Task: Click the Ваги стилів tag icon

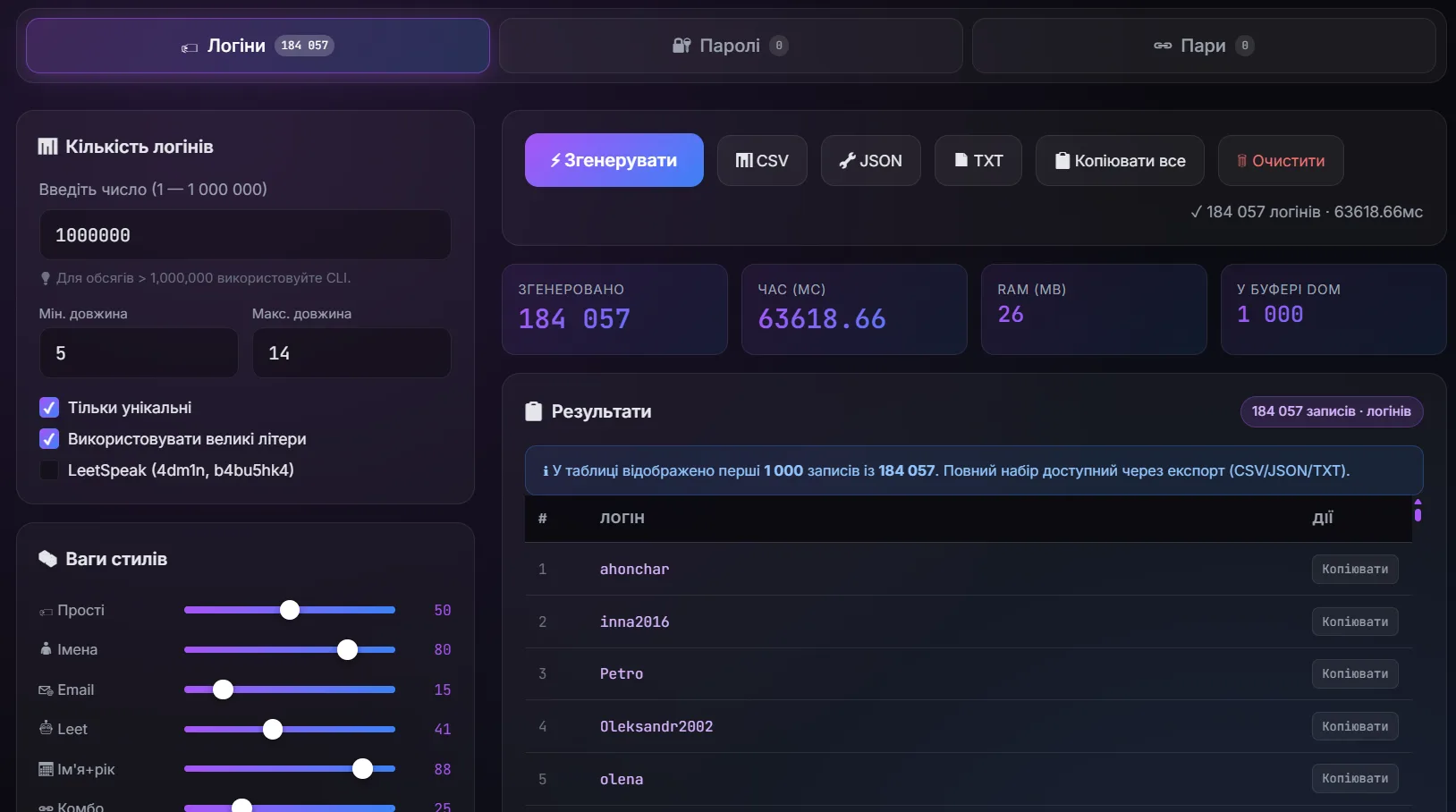Action: click(47, 559)
